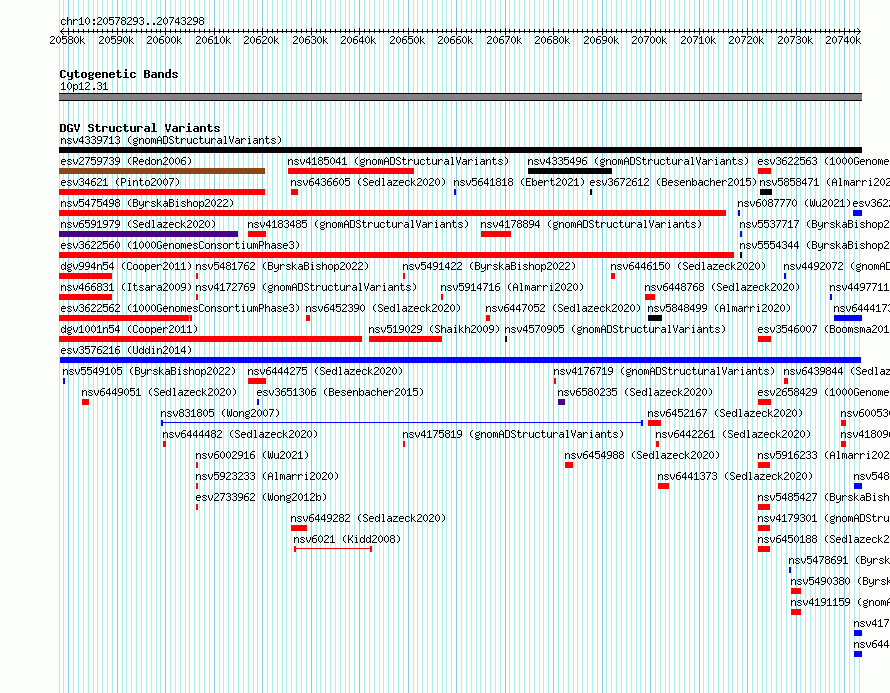Click the black nsv5848499 Almarri2020 bar

655,318
